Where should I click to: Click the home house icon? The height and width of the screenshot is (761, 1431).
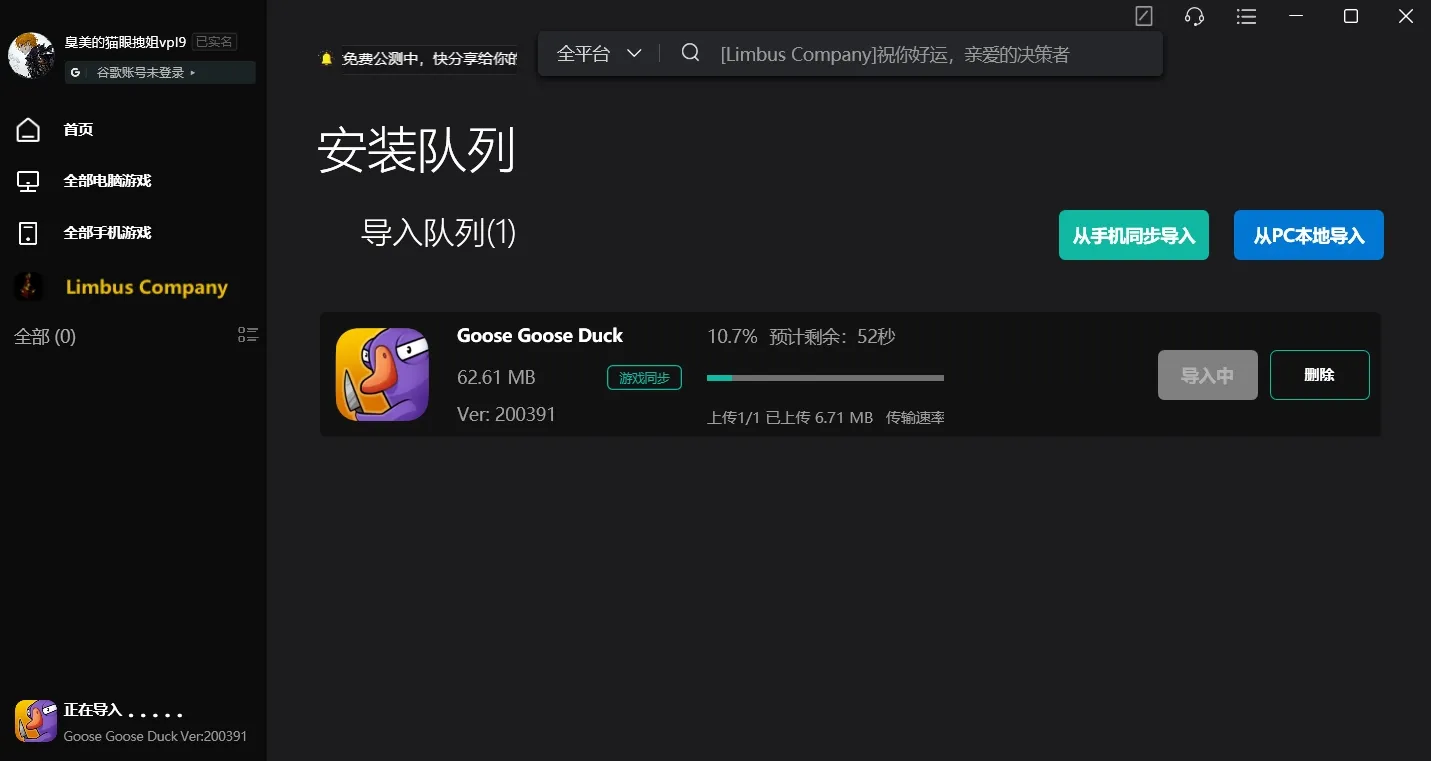[x=29, y=129]
